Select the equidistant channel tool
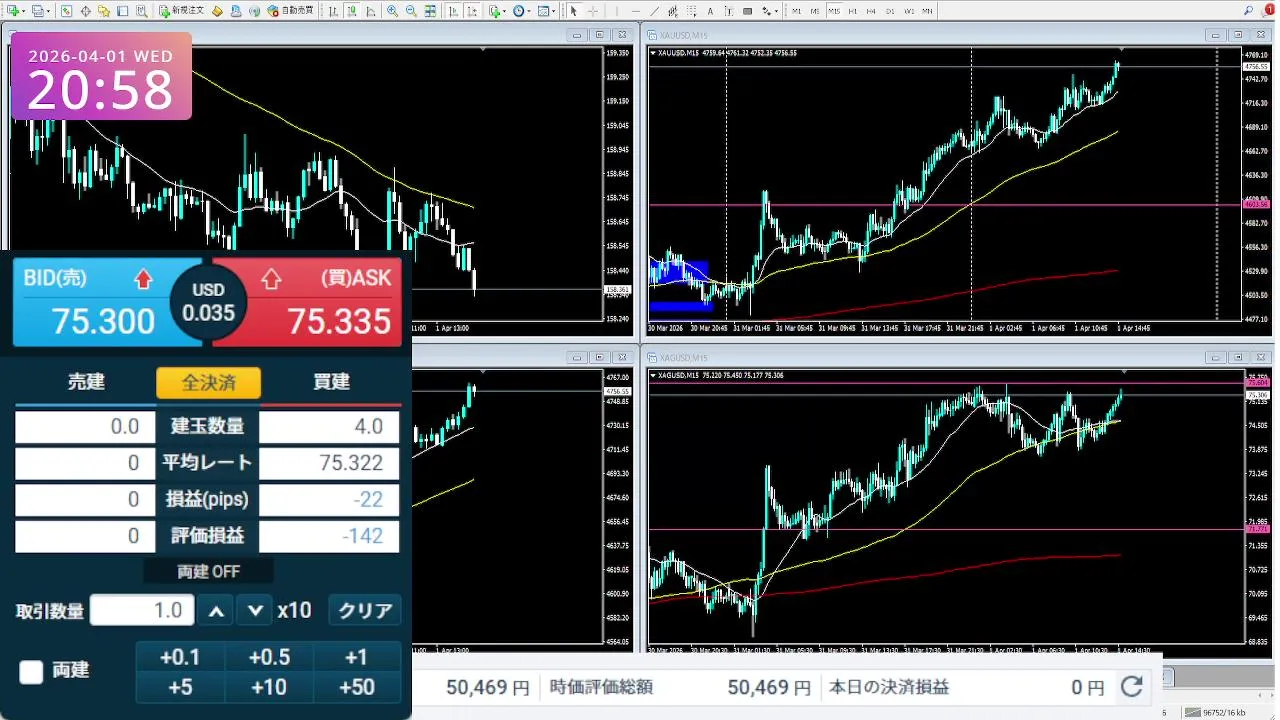 pyautogui.click(x=673, y=10)
